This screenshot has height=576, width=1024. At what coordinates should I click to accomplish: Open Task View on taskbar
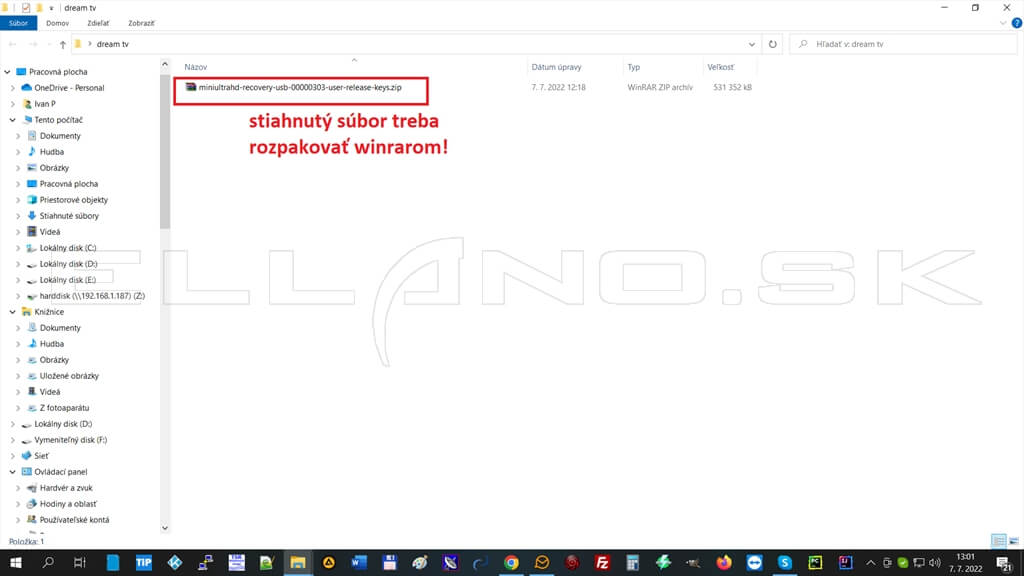pos(80,562)
